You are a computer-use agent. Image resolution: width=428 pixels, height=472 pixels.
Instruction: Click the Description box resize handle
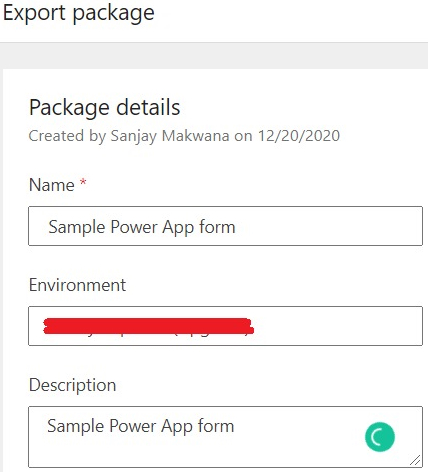point(415,460)
